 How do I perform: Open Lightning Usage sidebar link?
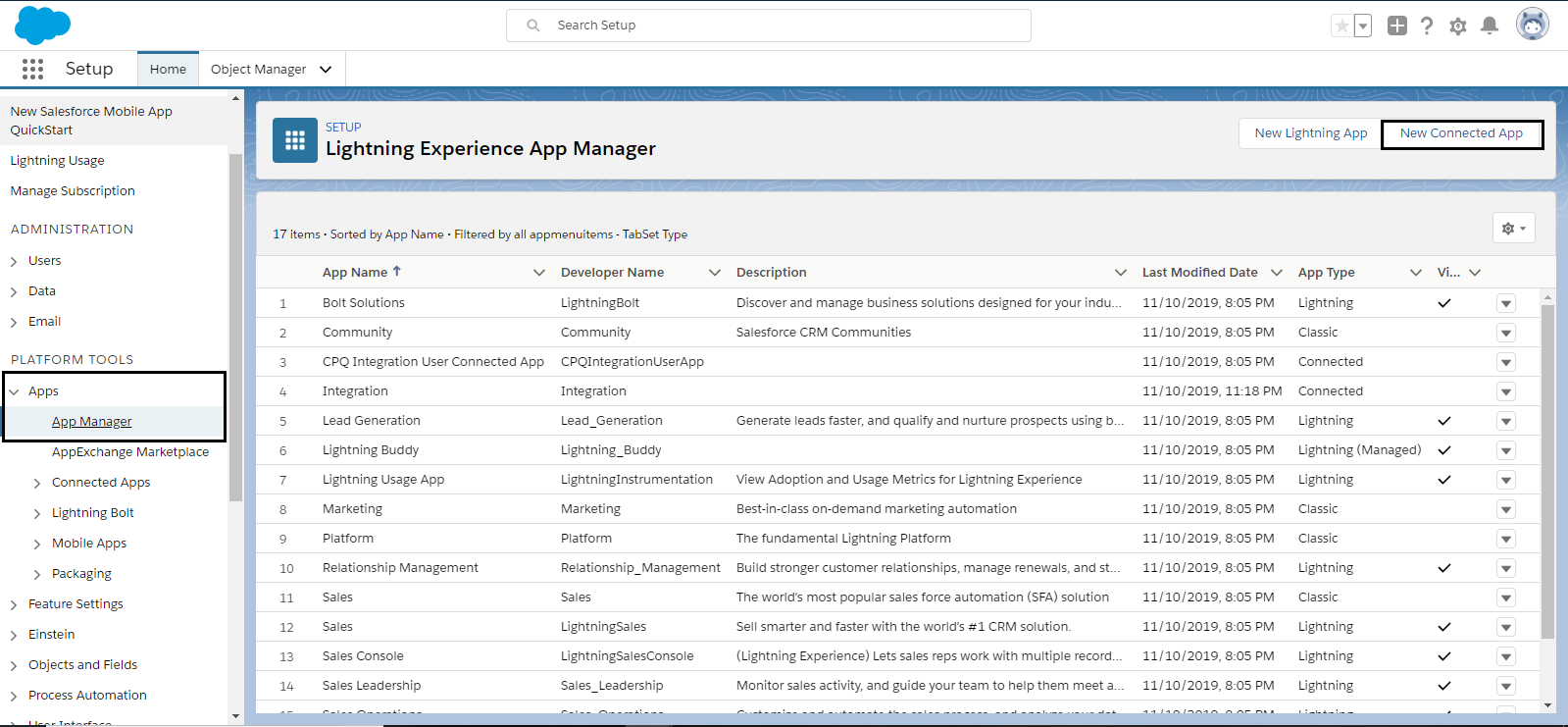click(57, 161)
